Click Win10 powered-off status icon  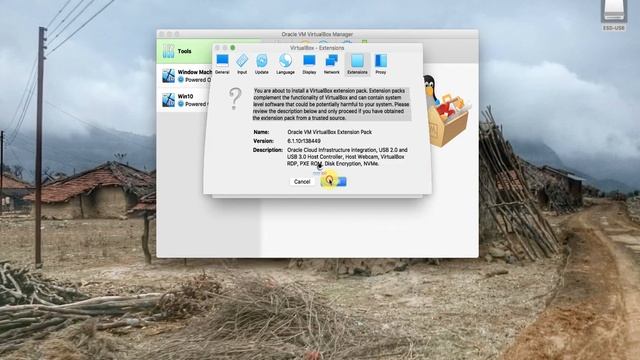click(x=181, y=104)
